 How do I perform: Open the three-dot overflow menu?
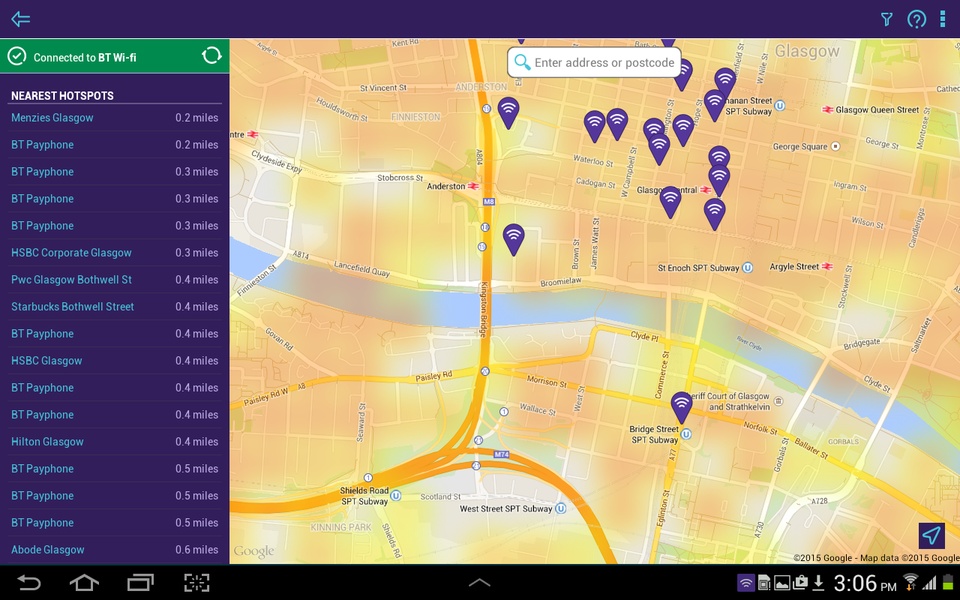(x=942, y=19)
